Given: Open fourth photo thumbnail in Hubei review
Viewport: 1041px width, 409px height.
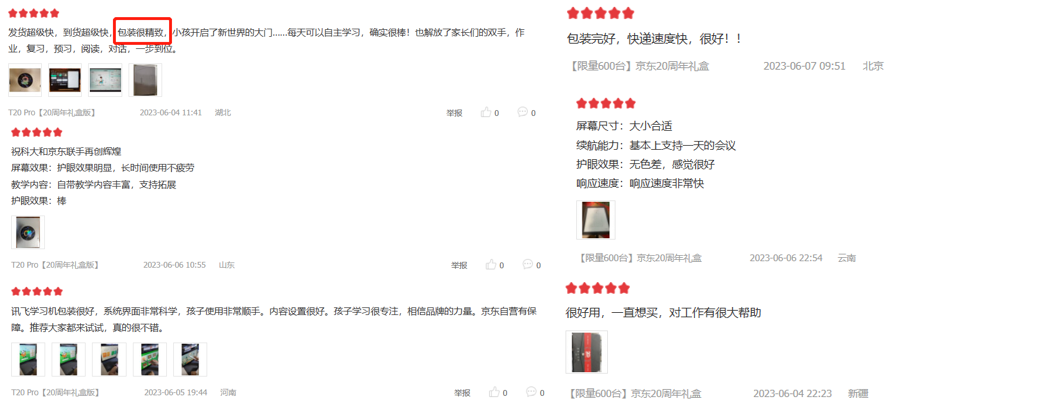Looking at the screenshot, I should 145,80.
